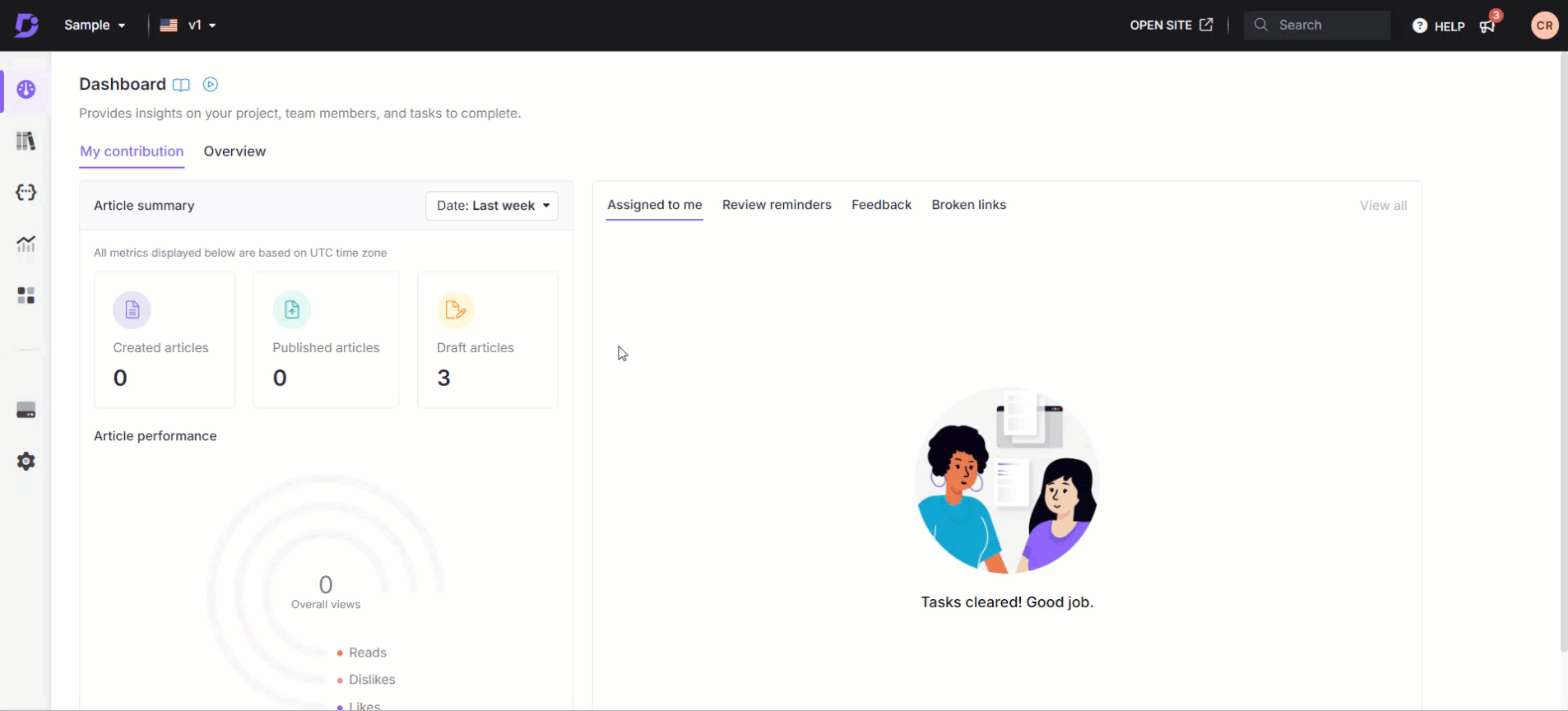This screenshot has height=711, width=1568.
Task: Open the v1 version language dropdown
Action: (x=188, y=26)
